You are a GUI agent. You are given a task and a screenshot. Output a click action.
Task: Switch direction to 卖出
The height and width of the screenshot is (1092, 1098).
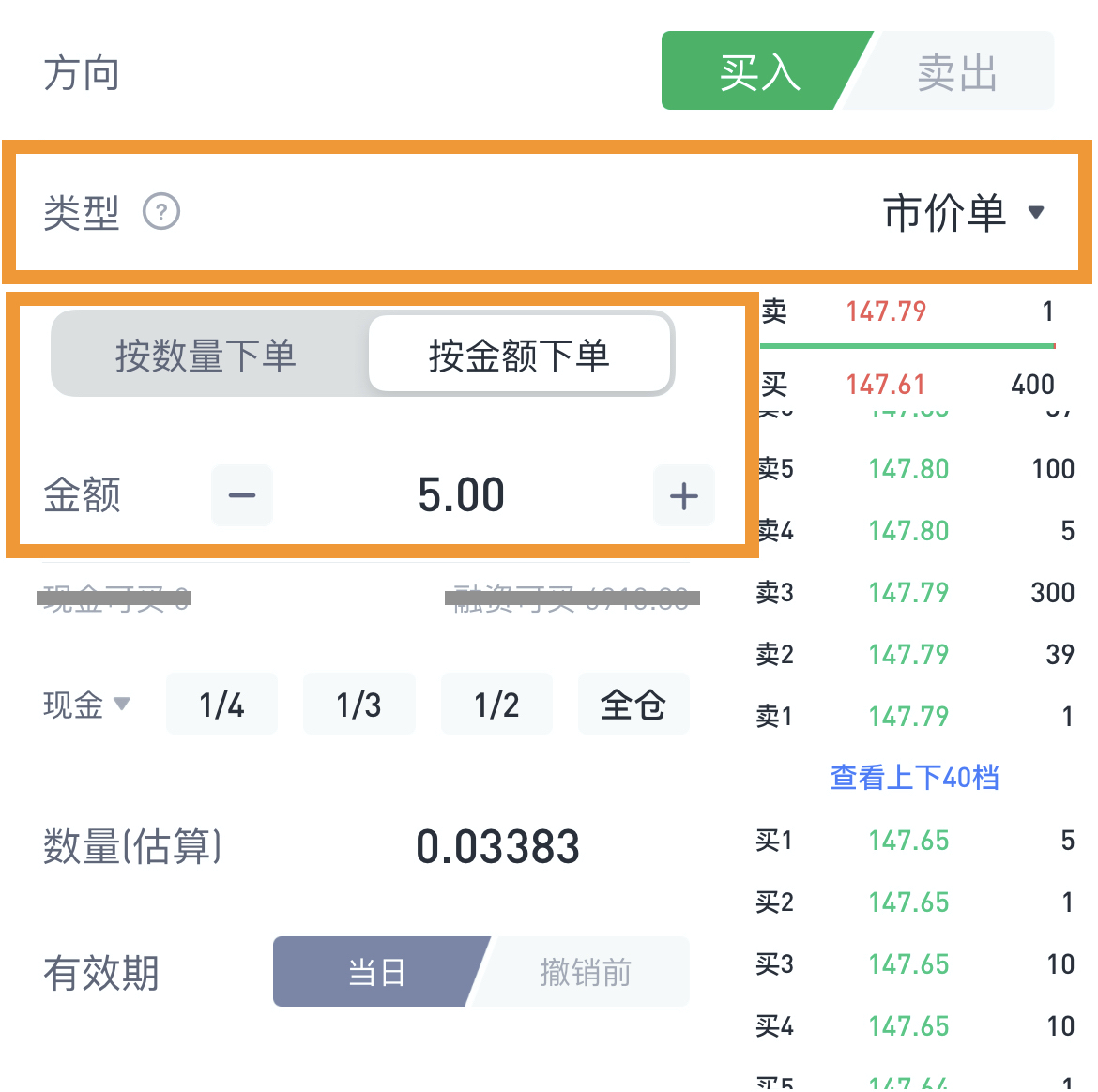pos(957,72)
